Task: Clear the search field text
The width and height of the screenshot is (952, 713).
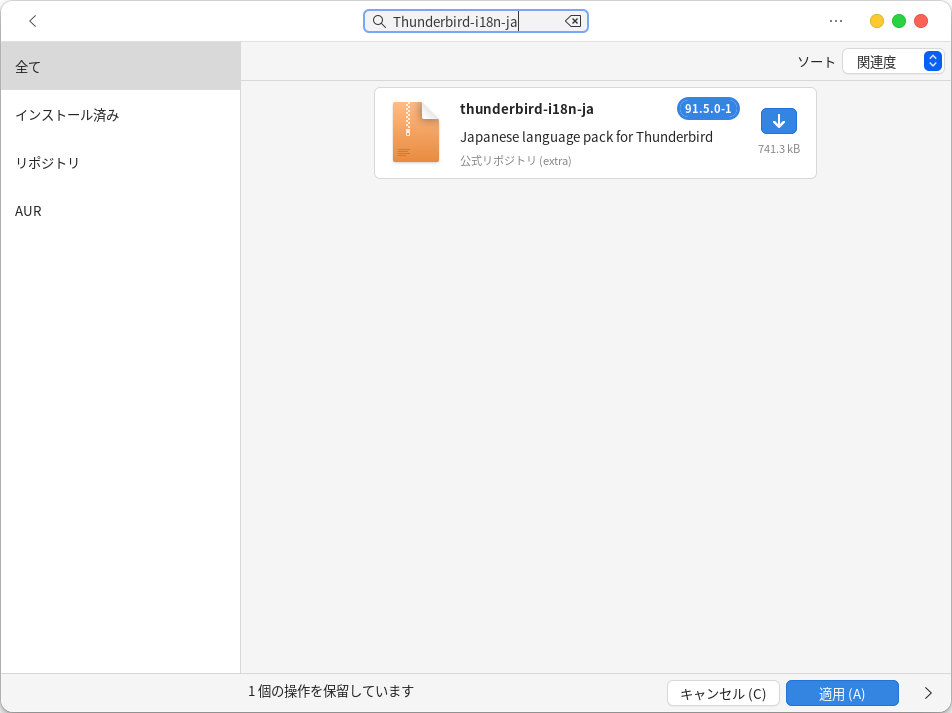Action: [573, 21]
